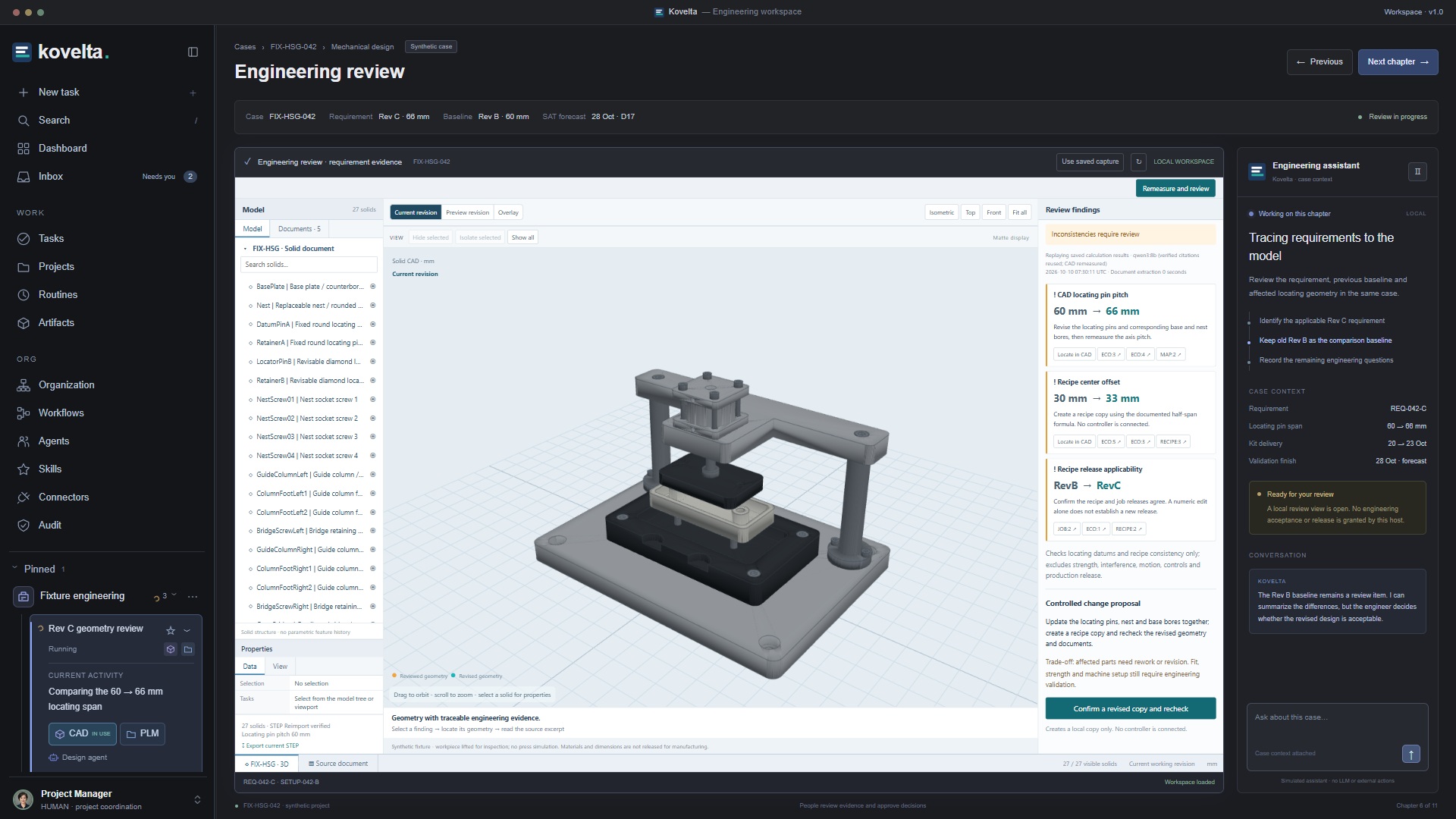
Task: Send the message with the arrow button
Action: click(x=1410, y=754)
